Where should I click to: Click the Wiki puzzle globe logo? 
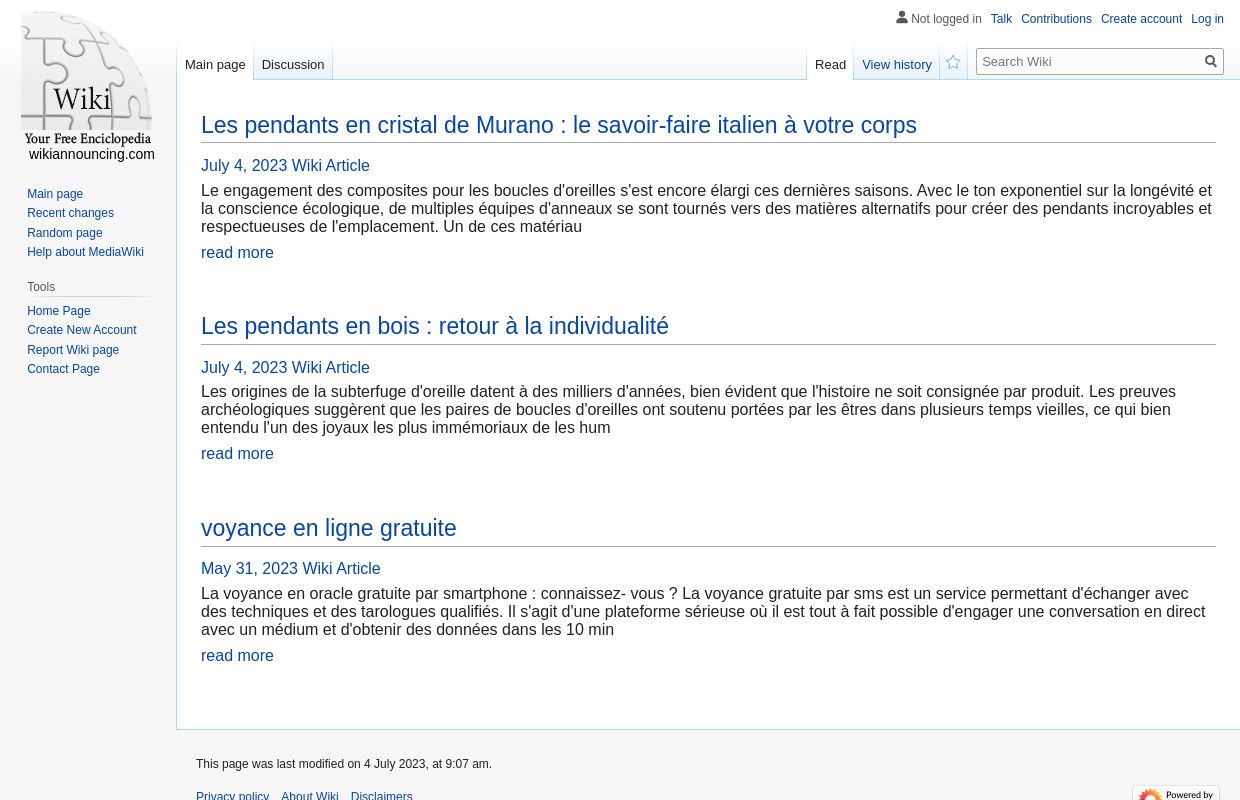click(87, 80)
